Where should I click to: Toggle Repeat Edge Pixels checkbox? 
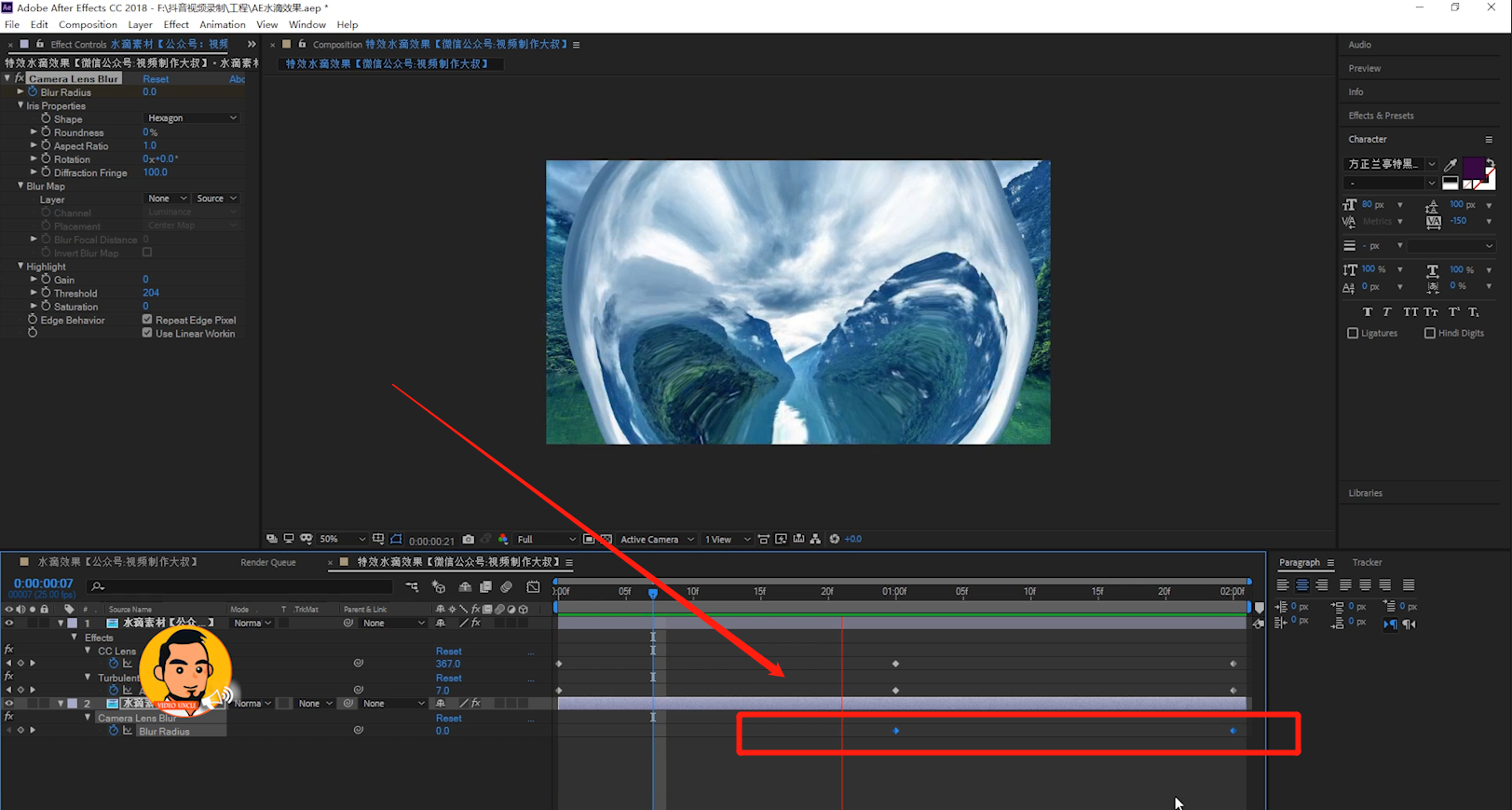[147, 320]
